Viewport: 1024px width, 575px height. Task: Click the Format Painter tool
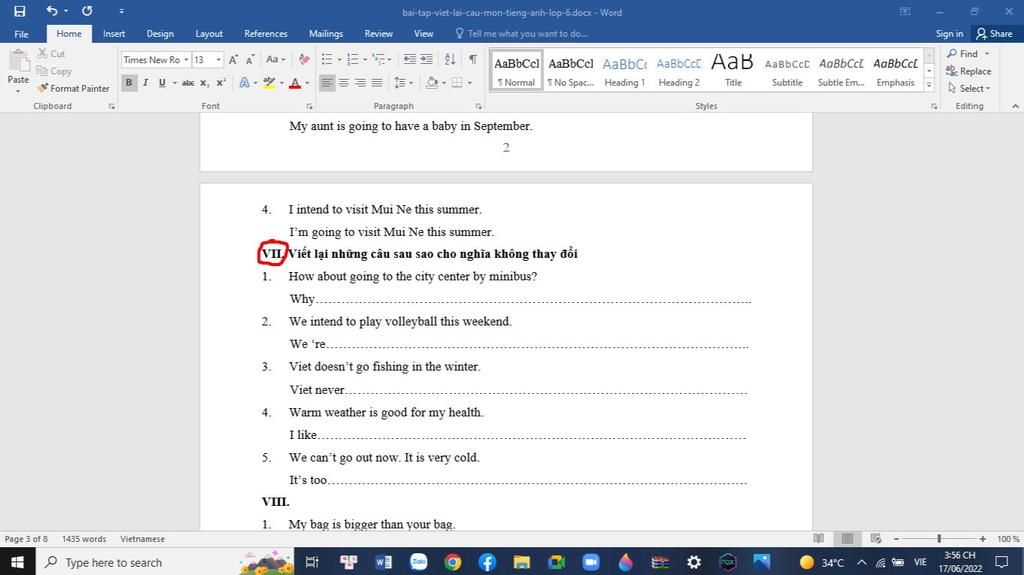(73, 88)
